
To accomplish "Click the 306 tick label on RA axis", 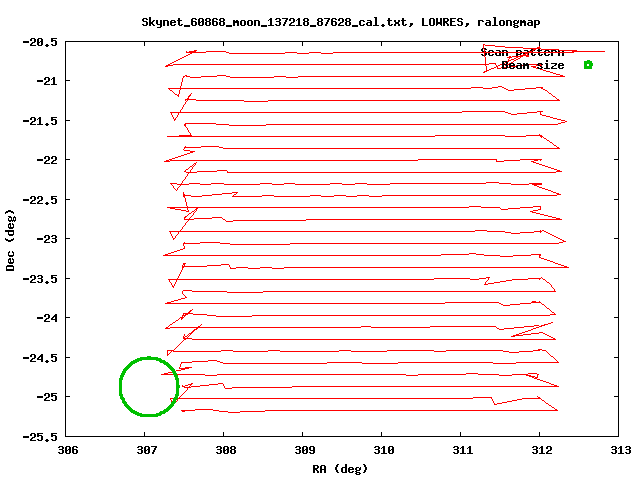I will click(x=68, y=450).
